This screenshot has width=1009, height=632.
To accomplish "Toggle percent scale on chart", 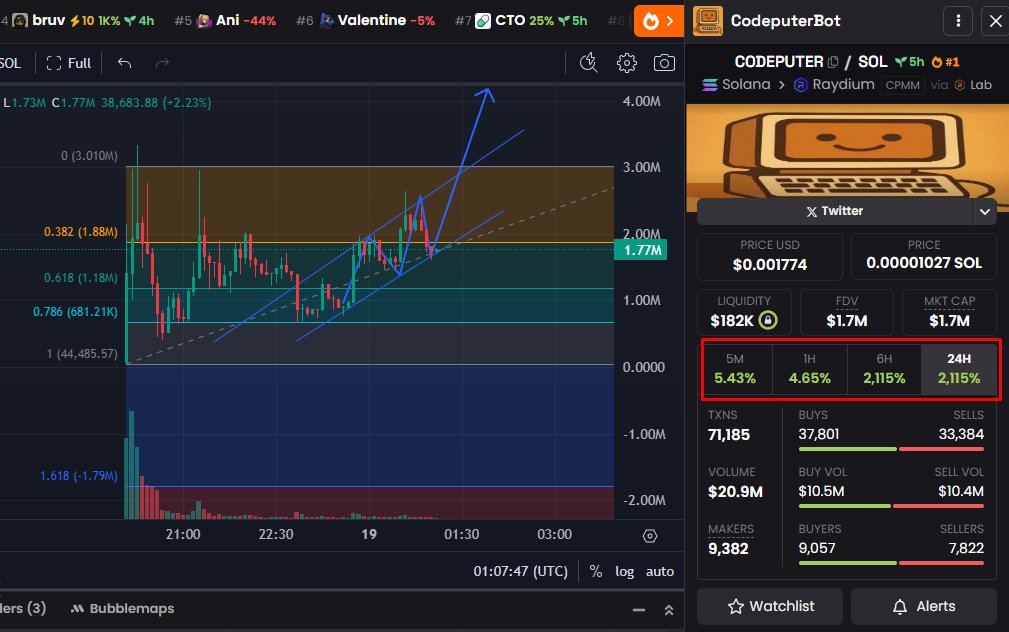I will [596, 572].
